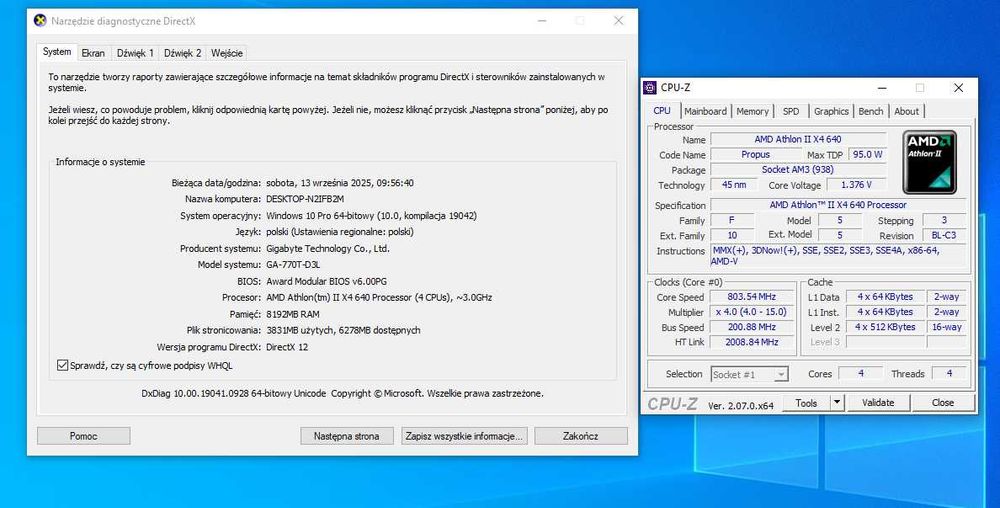
Task: Click the DirectX 12 version text
Action: (x=287, y=347)
